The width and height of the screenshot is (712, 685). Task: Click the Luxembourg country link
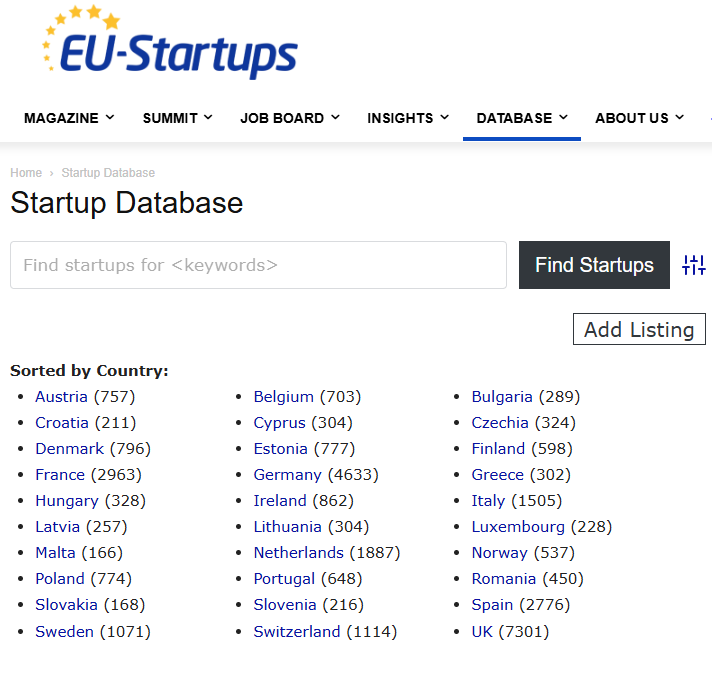(518, 527)
